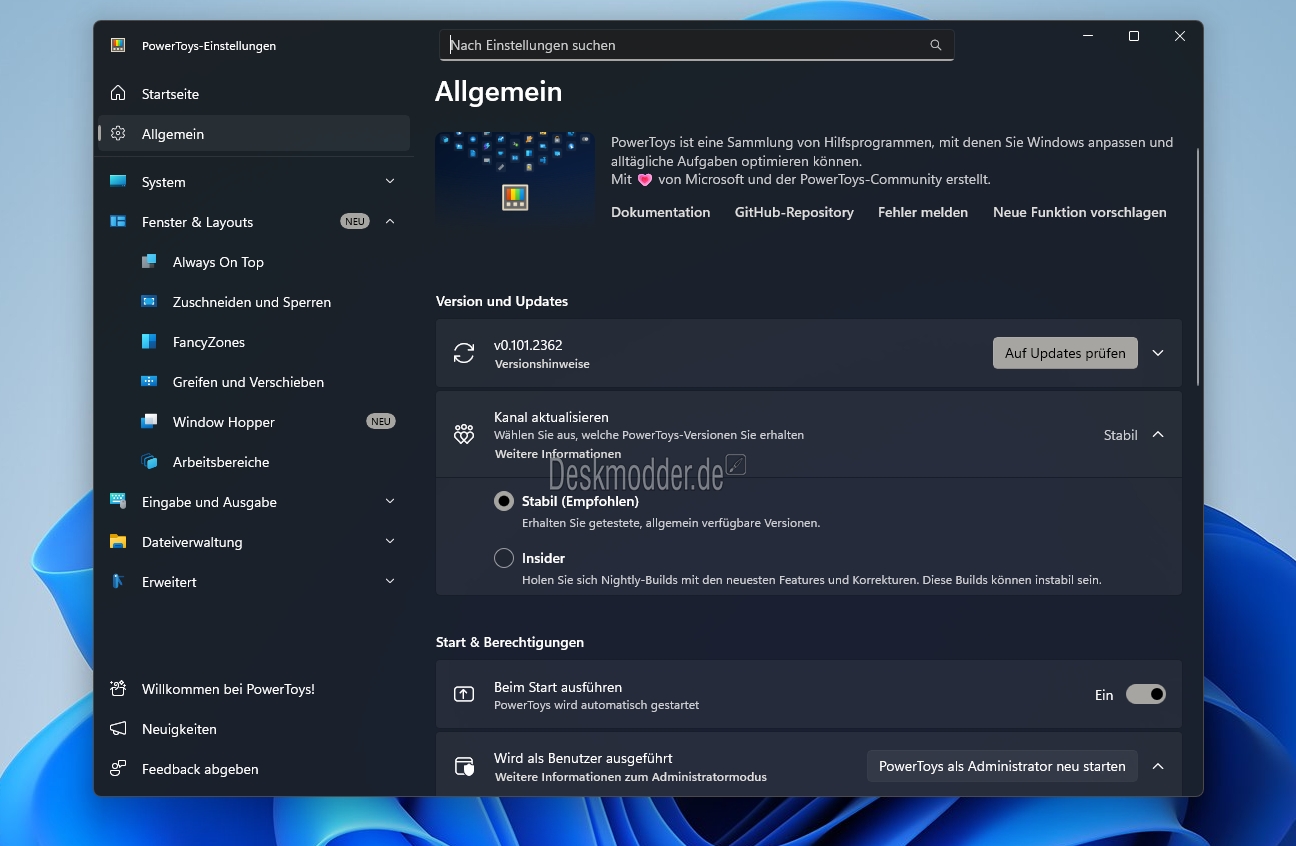This screenshot has width=1296, height=846.
Task: Click the Stabil value label in channel card
Action: click(1121, 435)
